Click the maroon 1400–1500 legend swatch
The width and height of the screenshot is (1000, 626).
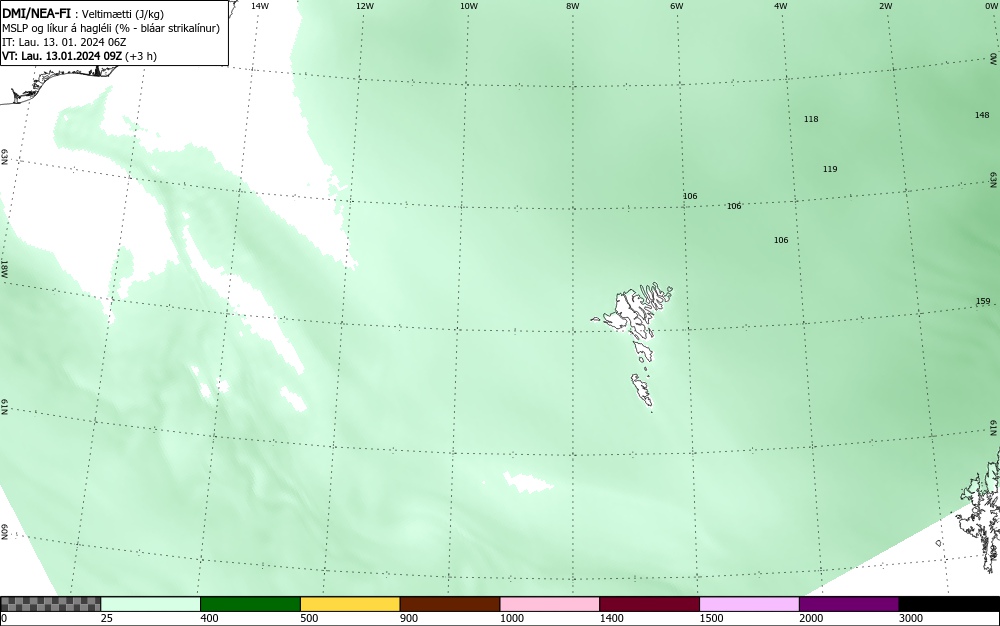[x=649, y=604]
